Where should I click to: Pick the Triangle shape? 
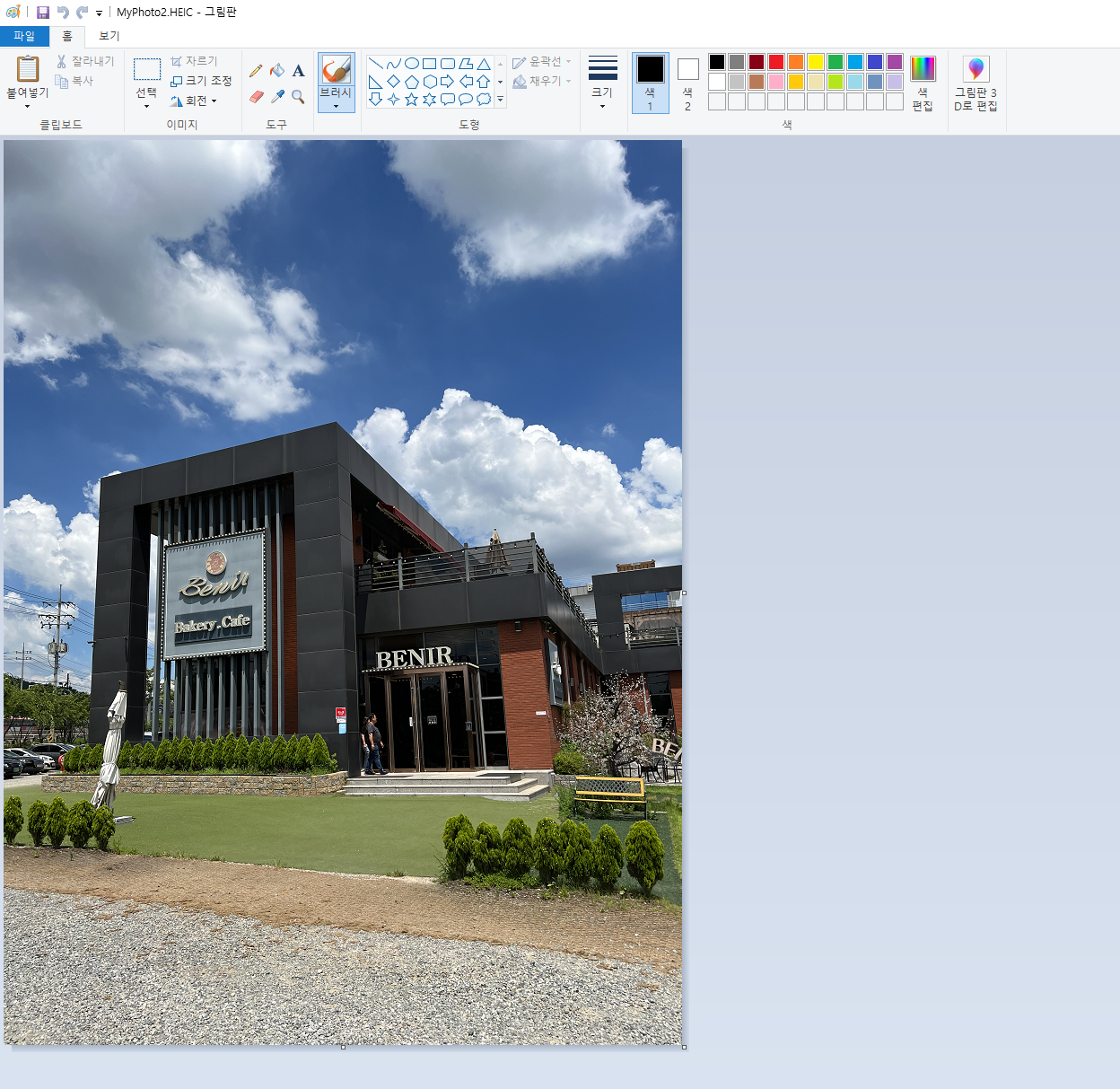484,64
